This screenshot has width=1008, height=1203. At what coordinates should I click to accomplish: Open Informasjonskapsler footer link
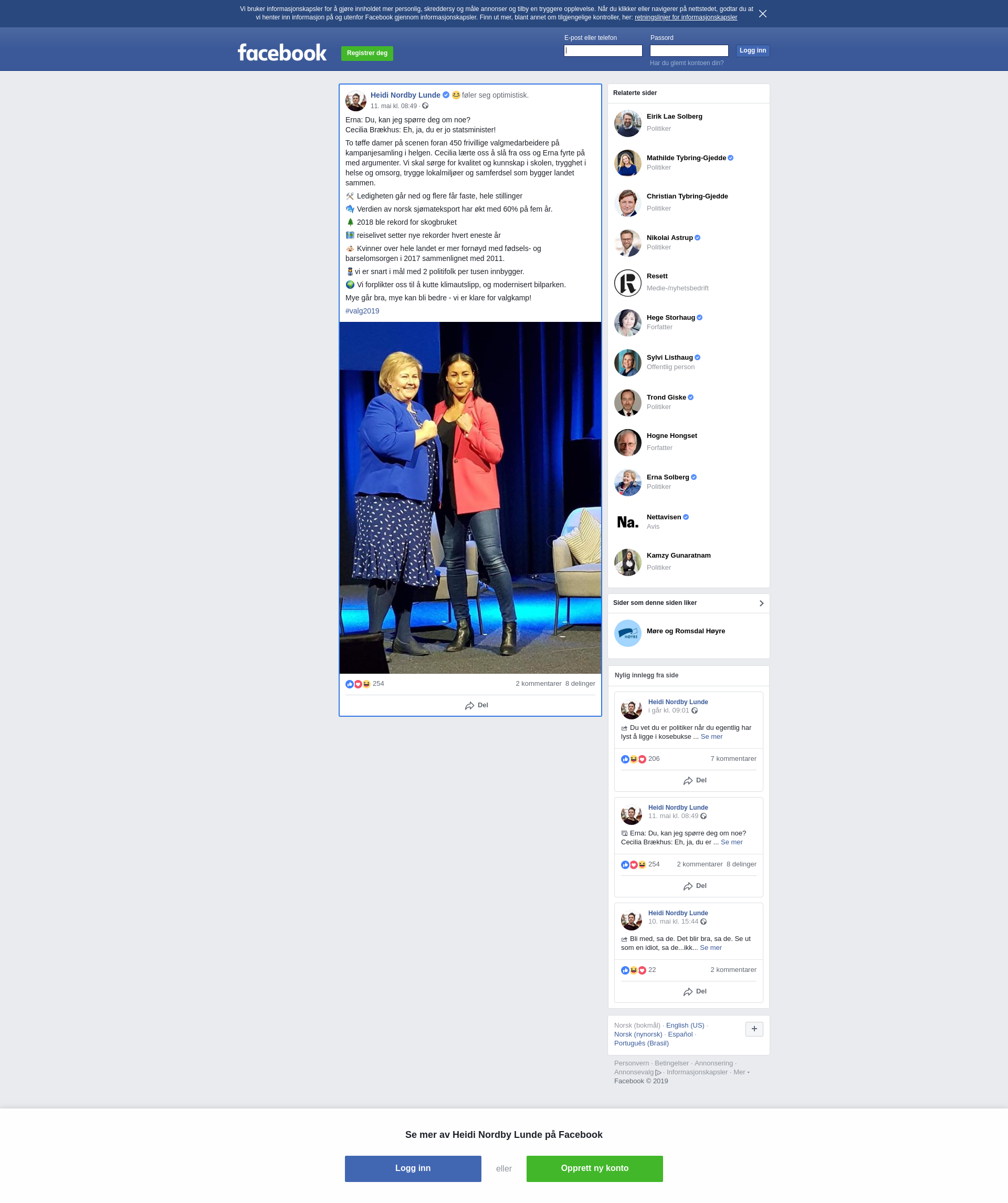click(697, 1072)
